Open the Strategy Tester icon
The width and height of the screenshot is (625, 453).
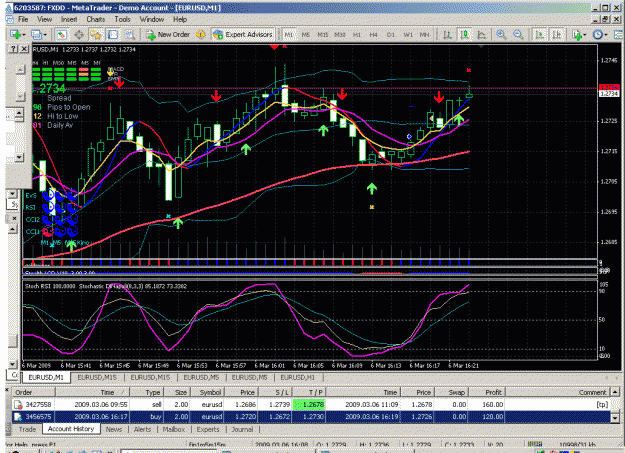[x=130, y=35]
